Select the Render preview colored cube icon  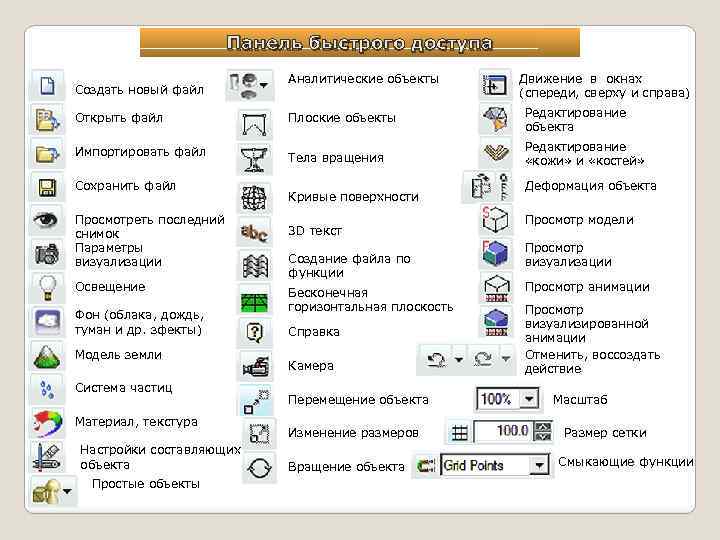pos(495,253)
